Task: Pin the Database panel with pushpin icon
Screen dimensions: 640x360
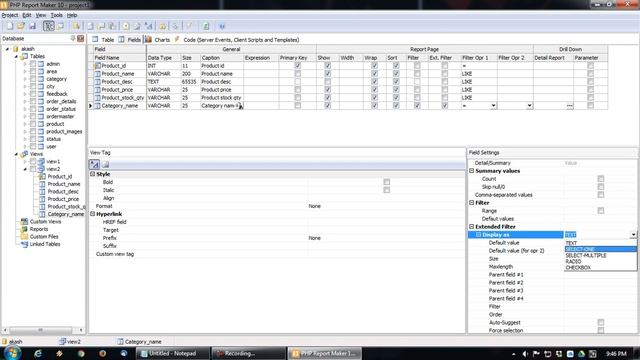Action: pos(73,38)
